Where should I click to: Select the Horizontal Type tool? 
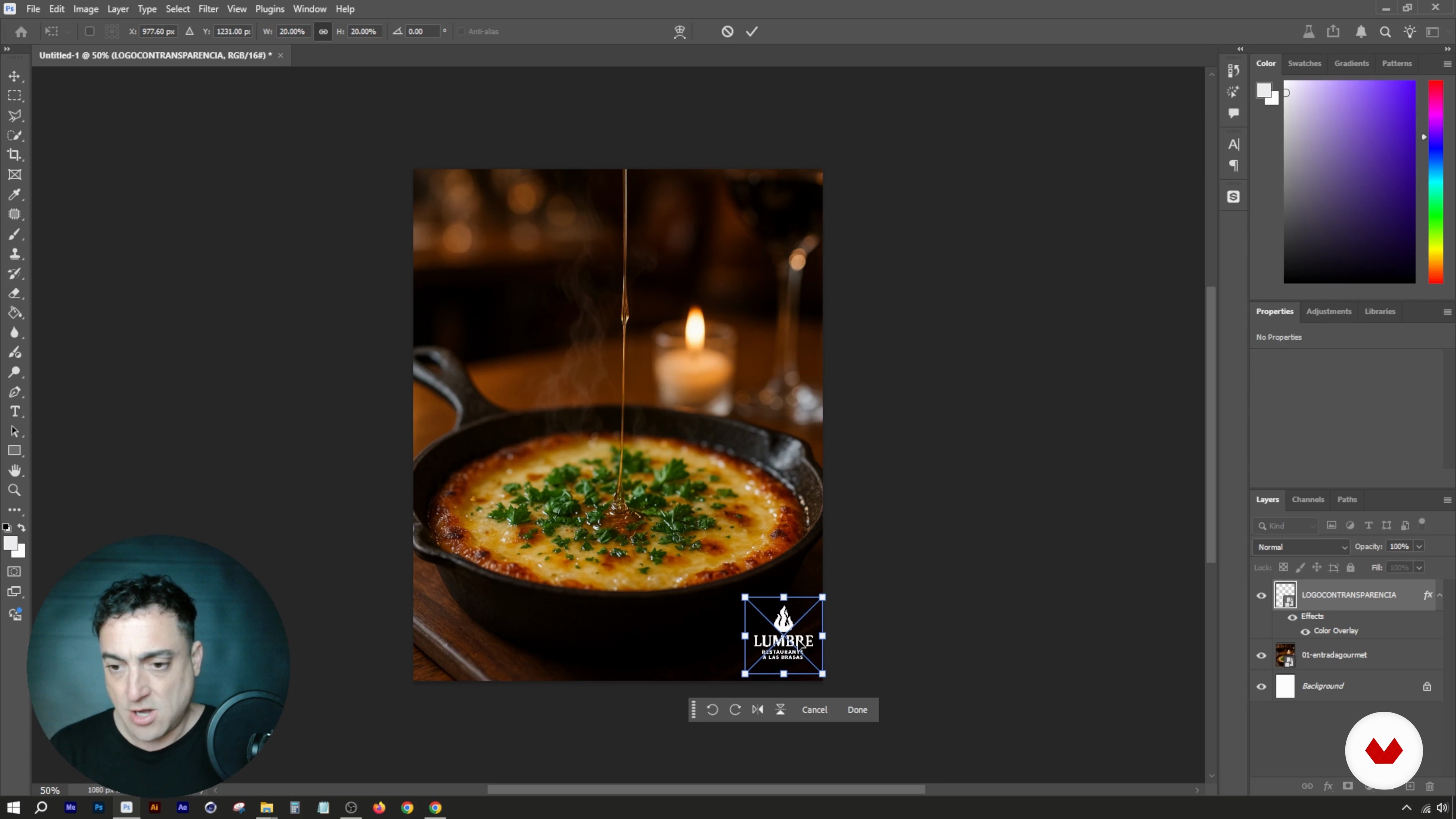15,411
